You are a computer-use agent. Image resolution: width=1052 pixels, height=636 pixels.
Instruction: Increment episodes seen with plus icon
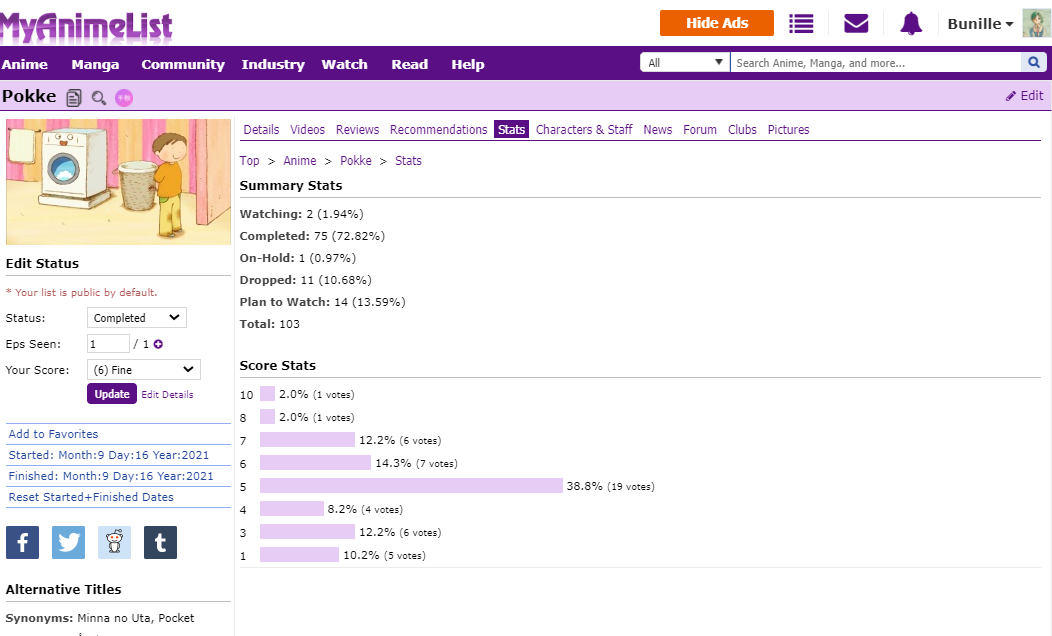[x=158, y=344]
